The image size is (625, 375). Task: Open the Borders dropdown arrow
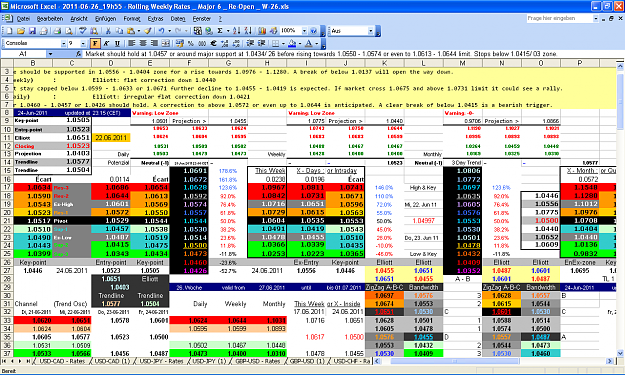(x=283, y=43)
